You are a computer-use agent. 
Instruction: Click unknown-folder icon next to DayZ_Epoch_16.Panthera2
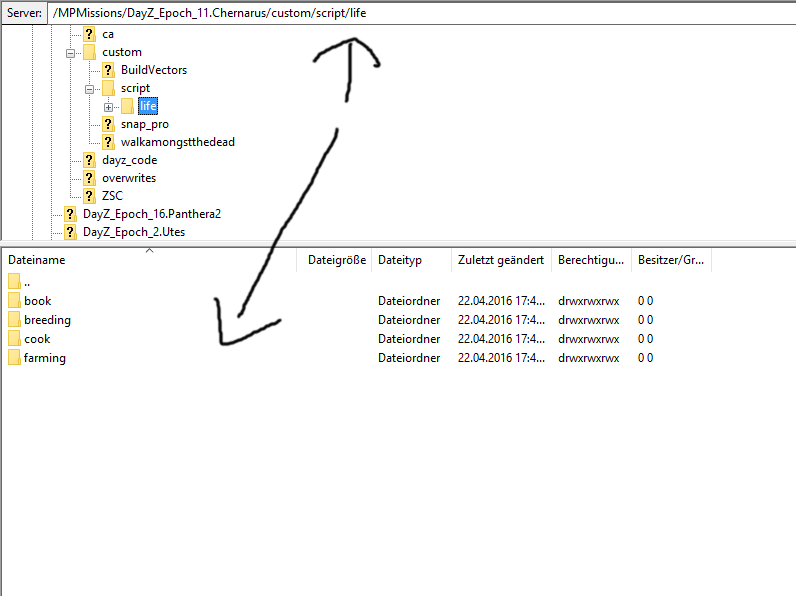pyautogui.click(x=70, y=214)
